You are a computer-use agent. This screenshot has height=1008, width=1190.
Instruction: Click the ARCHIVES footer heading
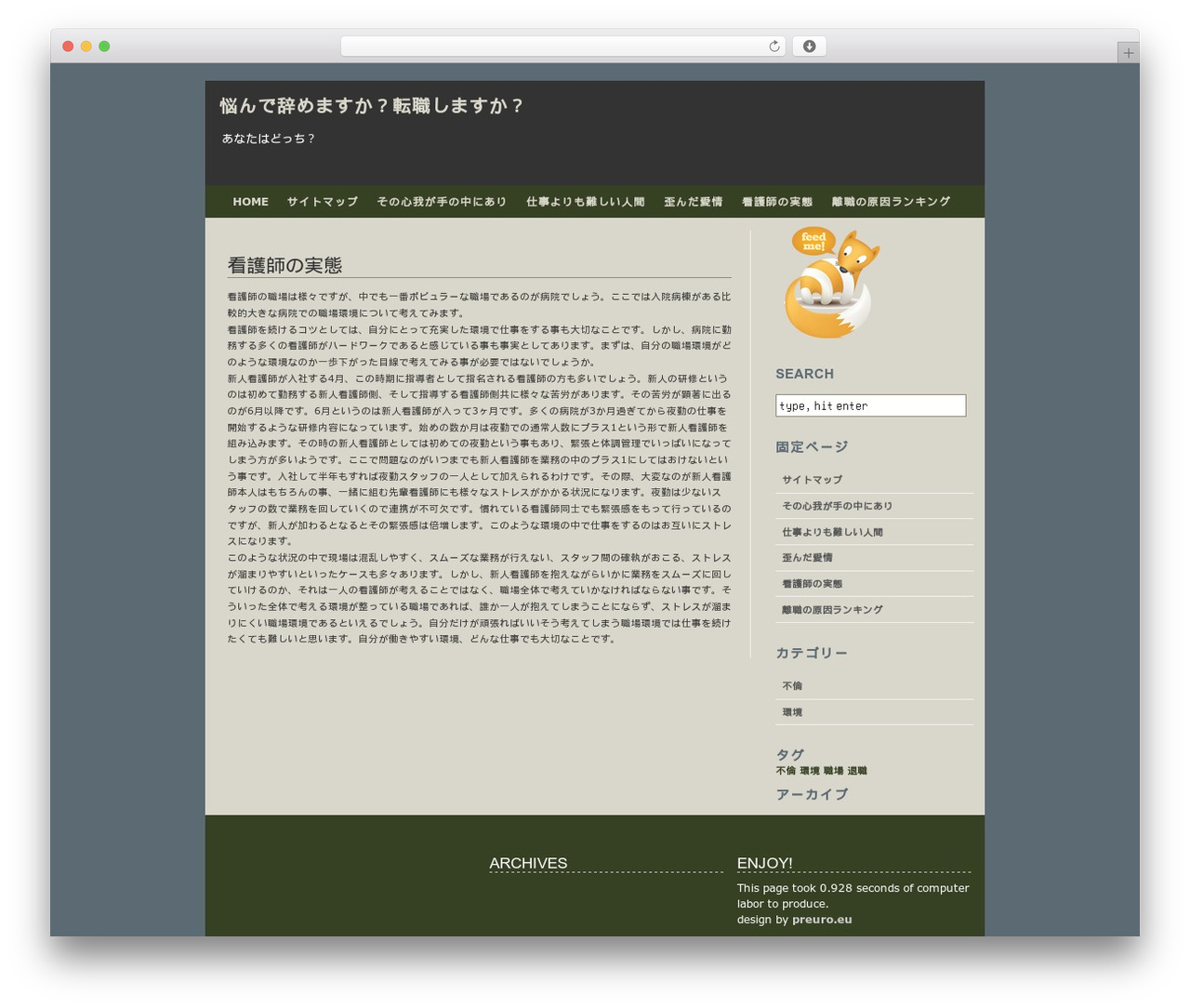[x=528, y=863]
